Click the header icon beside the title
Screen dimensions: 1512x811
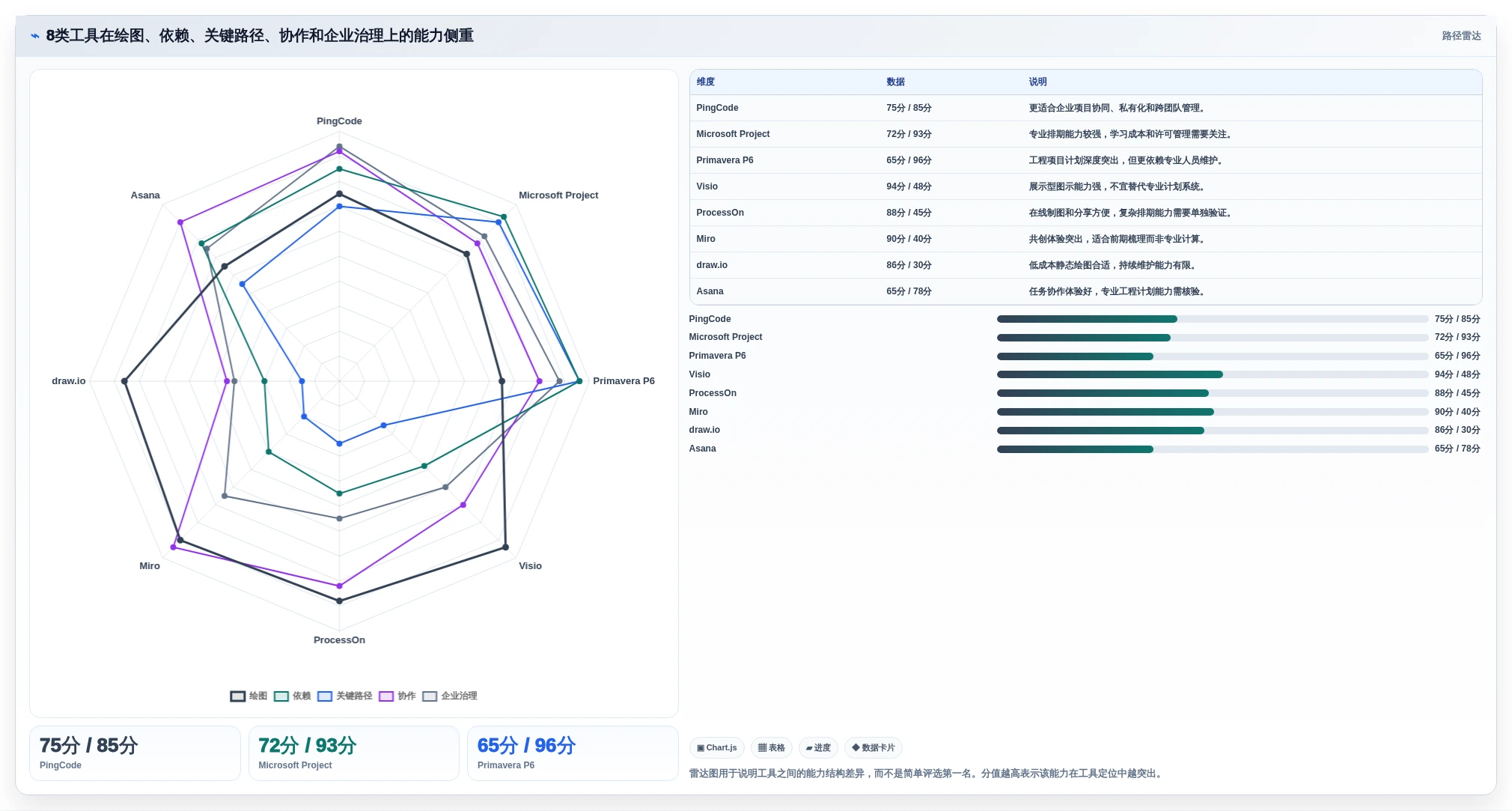coord(35,36)
